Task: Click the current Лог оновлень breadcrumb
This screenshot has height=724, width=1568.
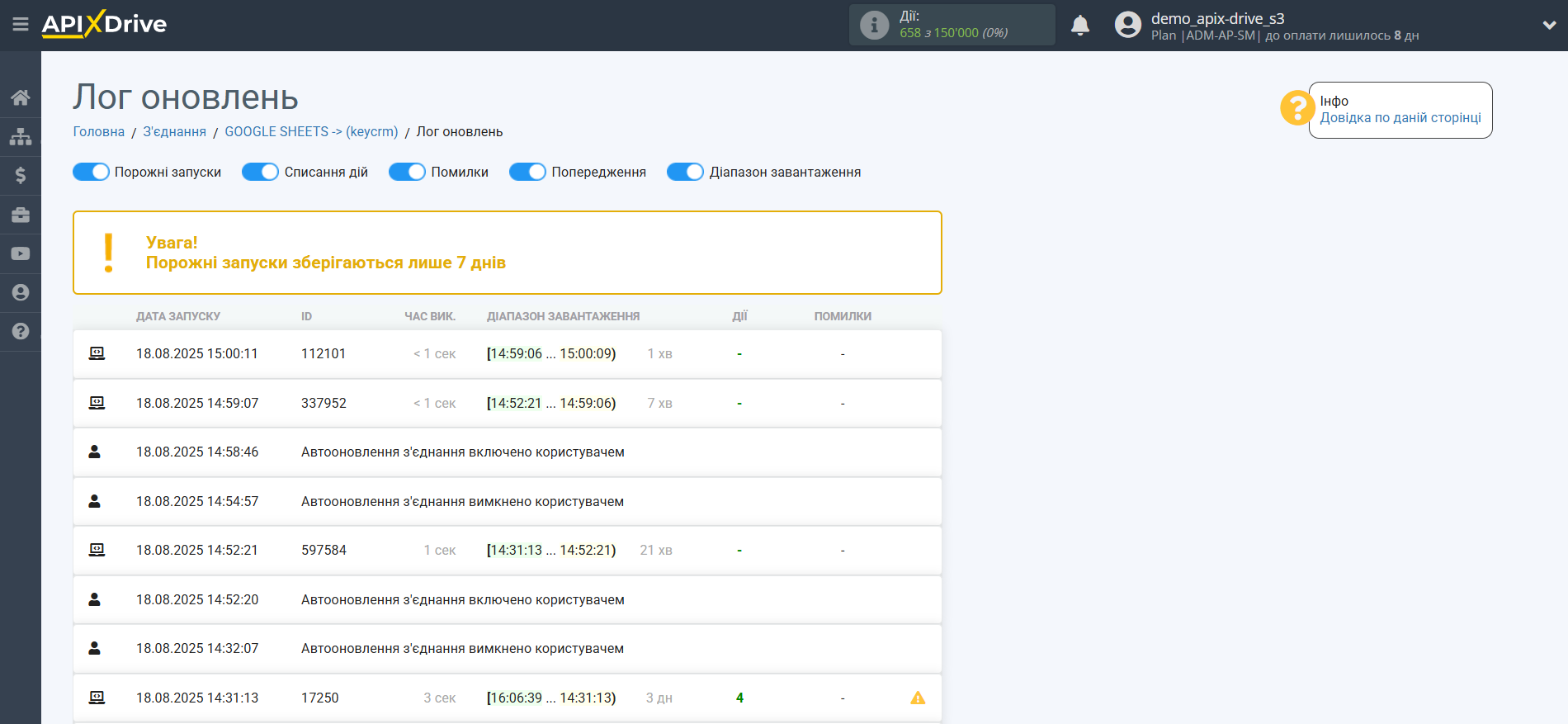Action: coord(460,132)
